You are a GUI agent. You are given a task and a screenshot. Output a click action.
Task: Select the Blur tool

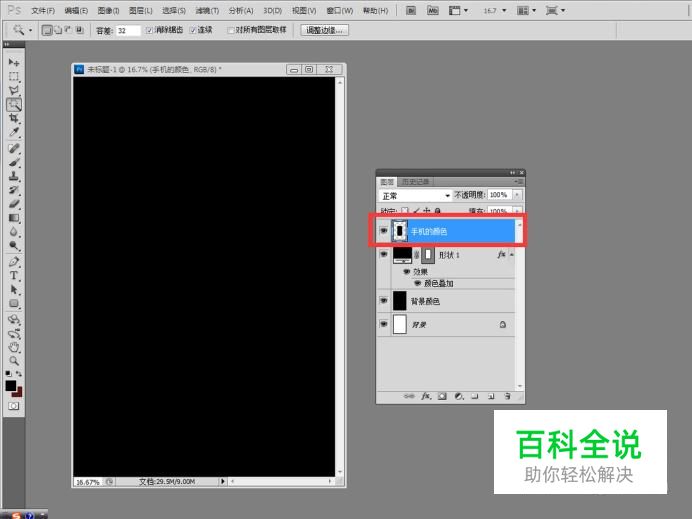click(x=14, y=232)
